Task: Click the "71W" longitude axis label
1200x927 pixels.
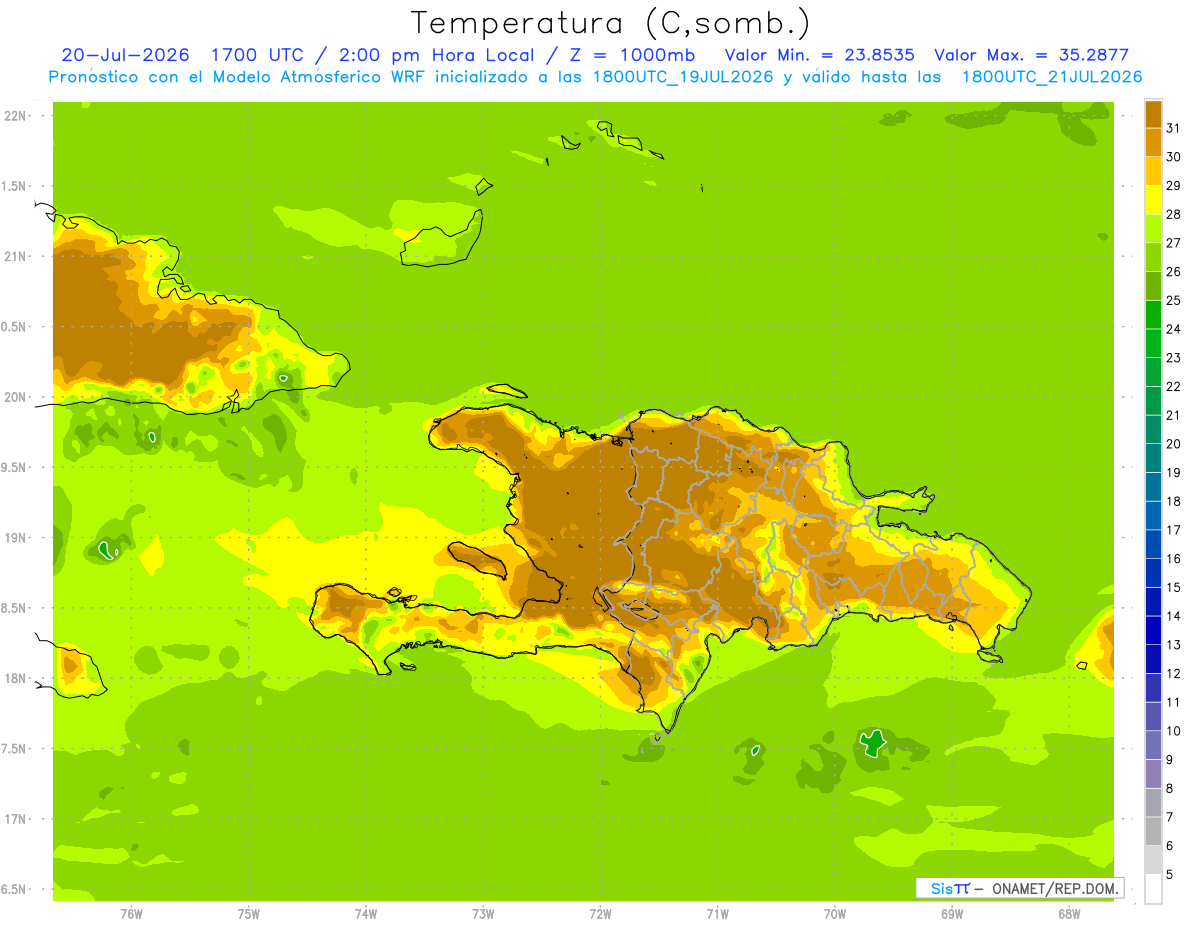Action: (717, 914)
